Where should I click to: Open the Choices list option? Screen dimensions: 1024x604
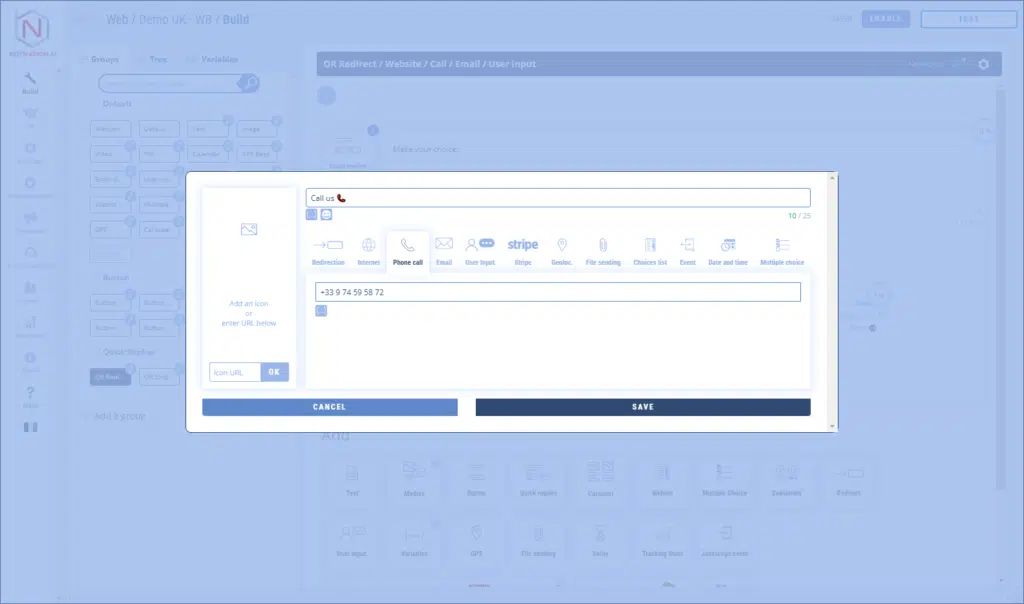click(x=650, y=250)
